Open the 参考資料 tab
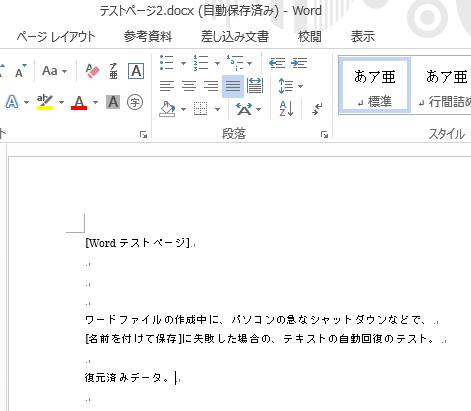 pyautogui.click(x=148, y=36)
